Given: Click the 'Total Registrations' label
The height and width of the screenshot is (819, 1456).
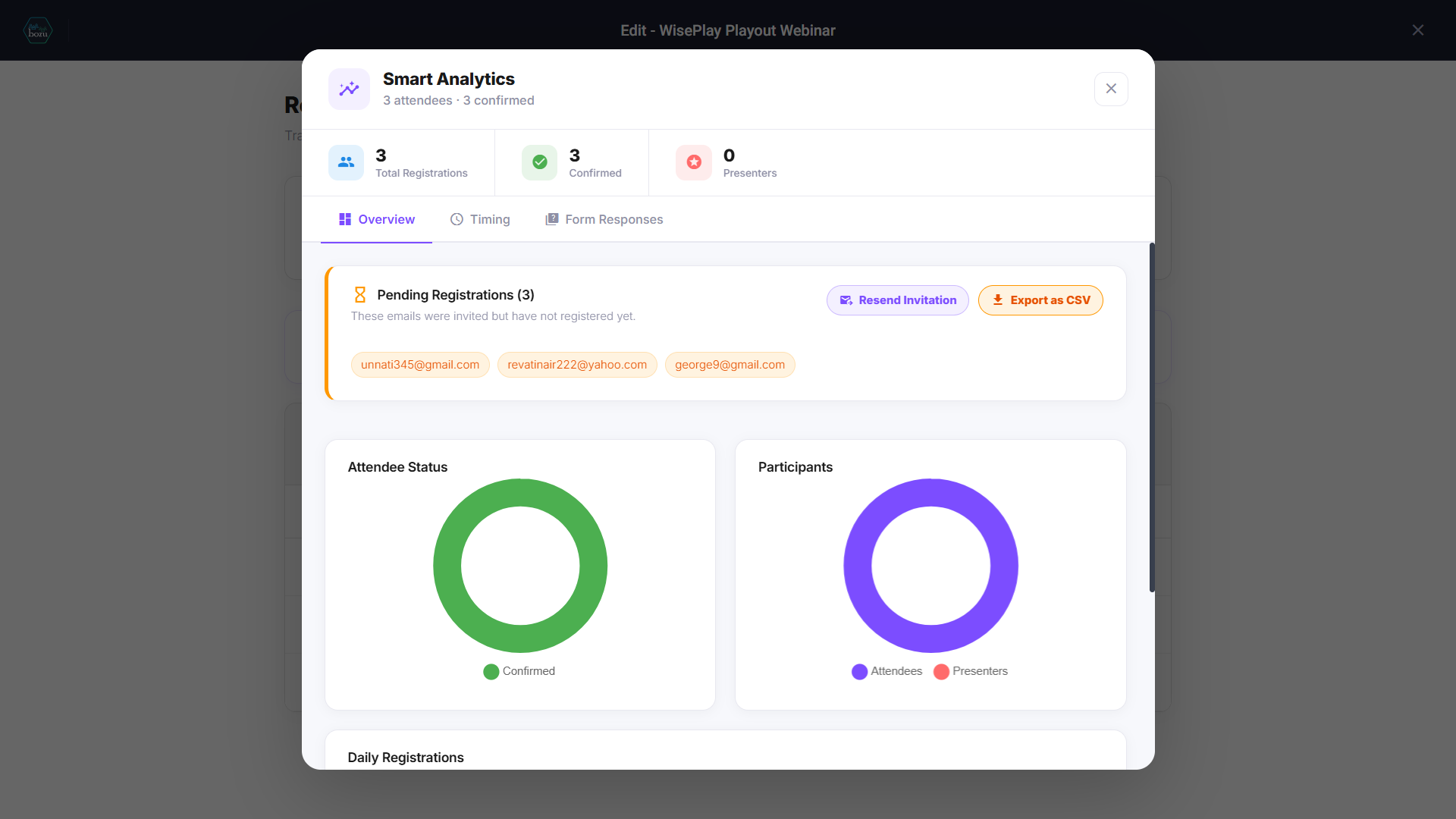Looking at the screenshot, I should pos(422,174).
